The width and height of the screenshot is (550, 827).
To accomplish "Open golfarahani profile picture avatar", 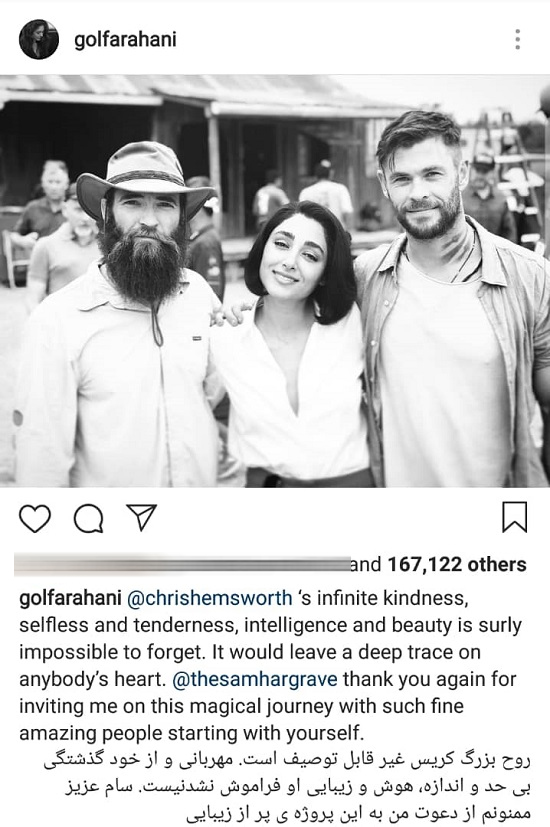I will [x=38, y=40].
